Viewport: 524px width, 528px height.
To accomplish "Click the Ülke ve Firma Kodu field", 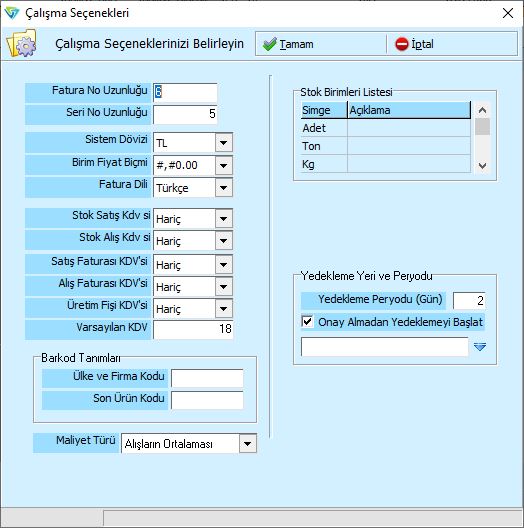I will click(207, 378).
